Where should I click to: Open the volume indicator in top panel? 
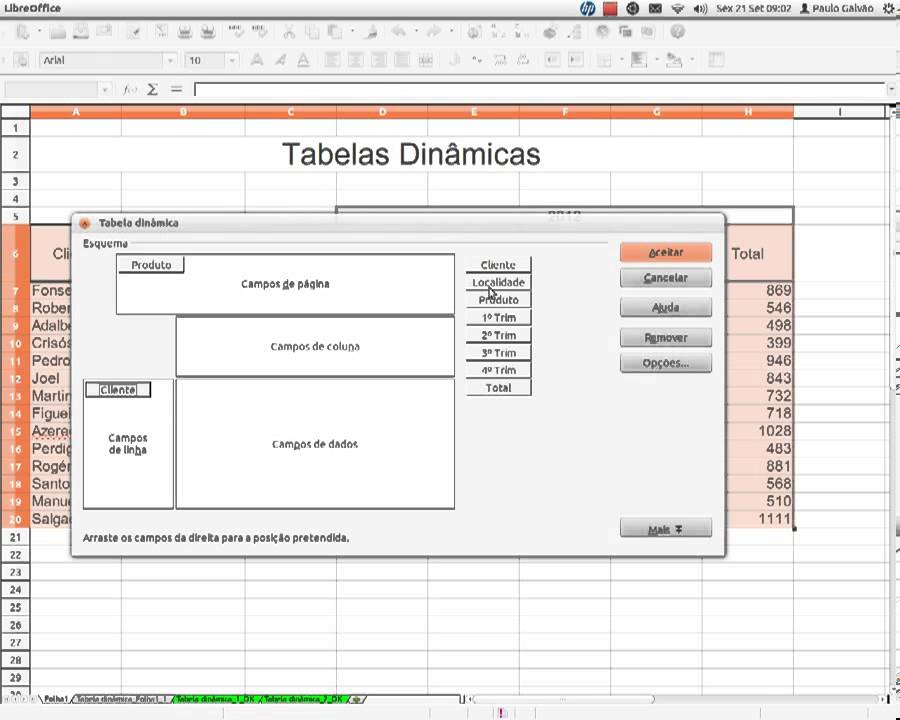click(700, 9)
